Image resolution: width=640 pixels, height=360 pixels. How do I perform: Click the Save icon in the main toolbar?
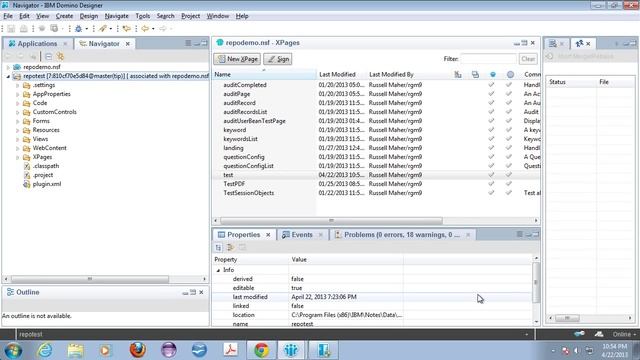pos(11,29)
